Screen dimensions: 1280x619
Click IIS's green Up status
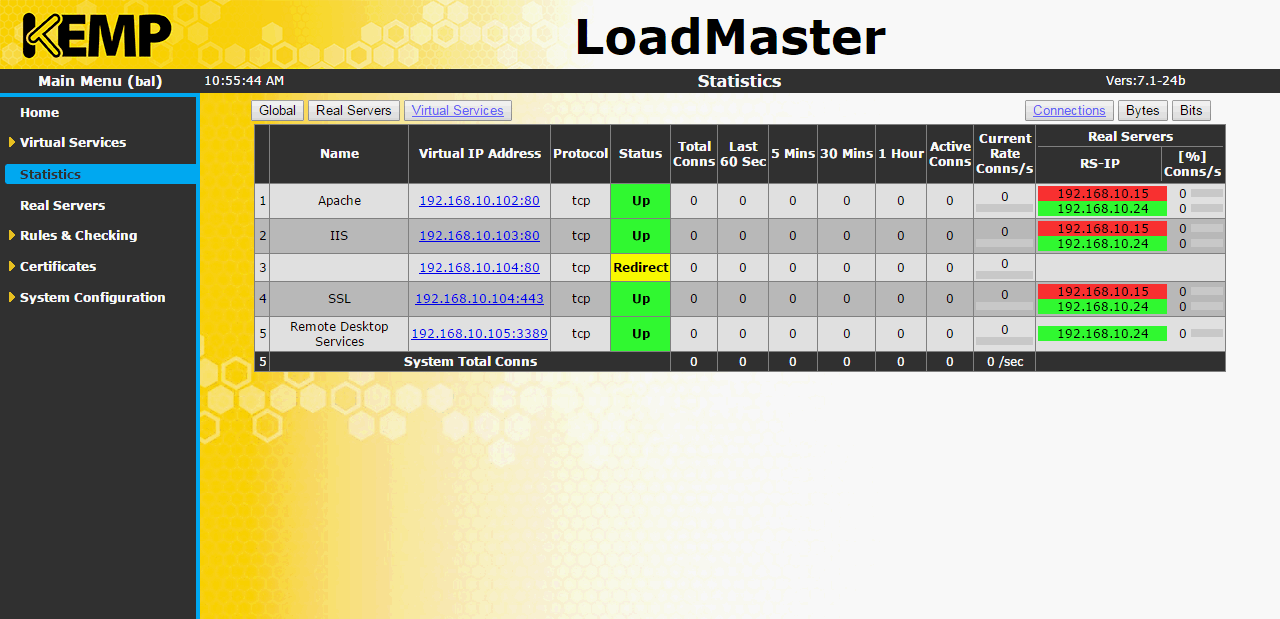click(640, 236)
